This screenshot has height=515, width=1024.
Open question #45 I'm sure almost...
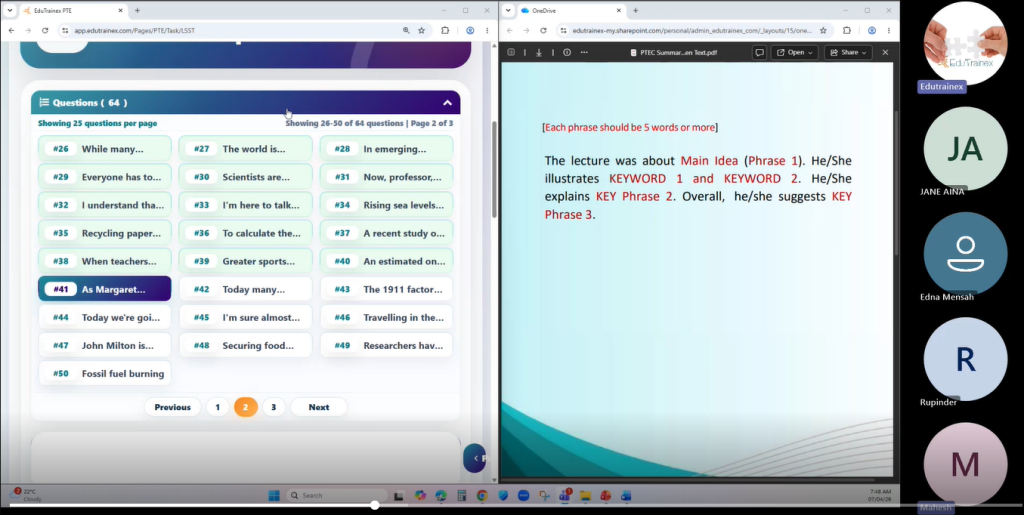pyautogui.click(x=246, y=317)
